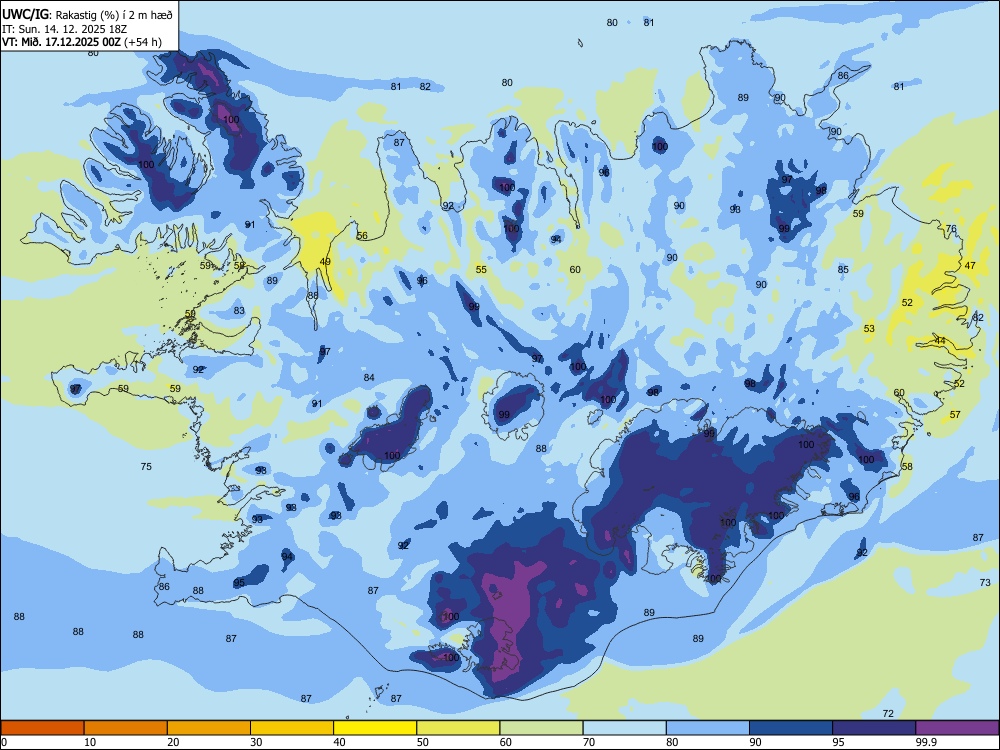Click the humidity value '49' on the map
1000x750 pixels.
325,261
